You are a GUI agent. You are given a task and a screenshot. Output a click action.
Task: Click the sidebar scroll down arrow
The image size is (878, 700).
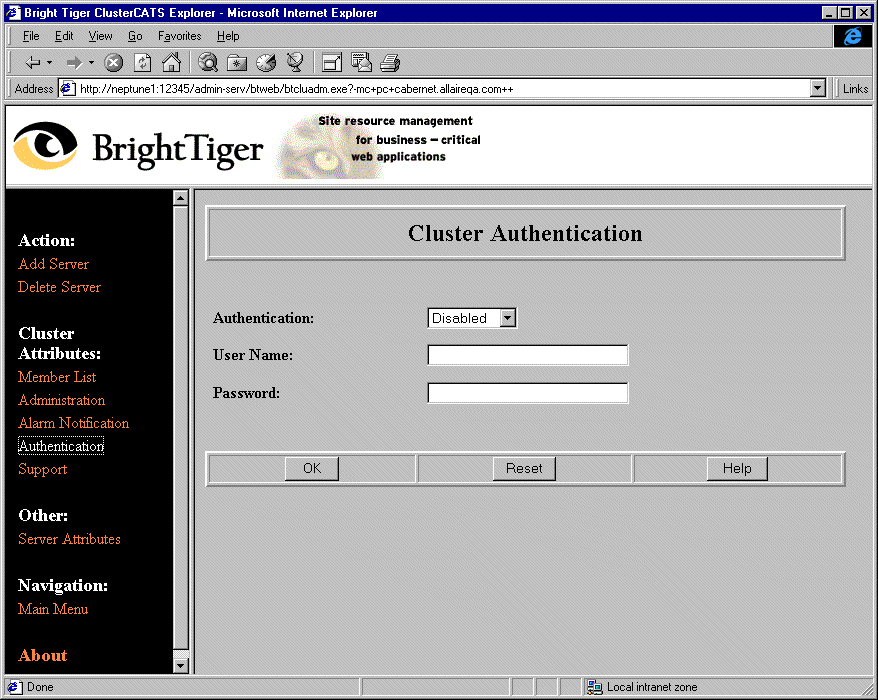point(181,665)
